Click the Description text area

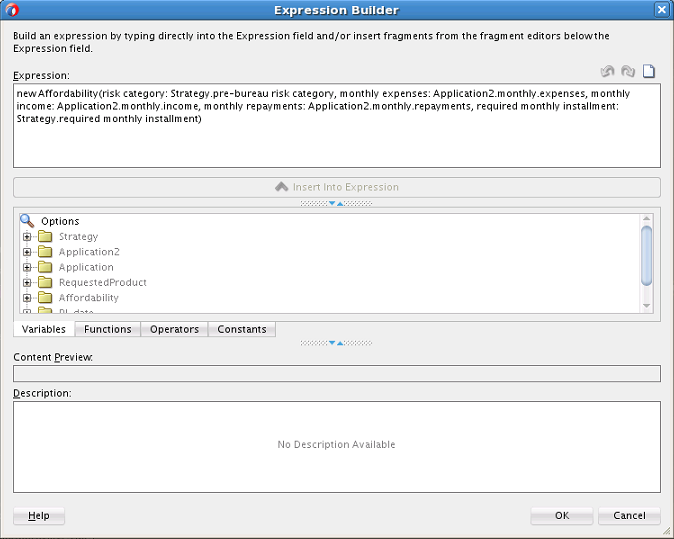[337, 447]
